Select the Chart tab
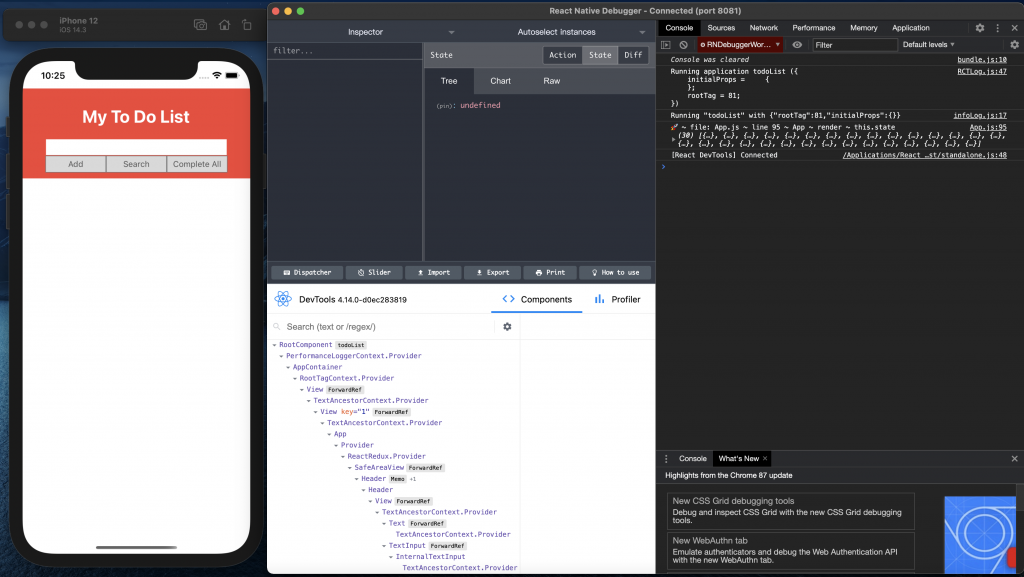Image resolution: width=1024 pixels, height=577 pixels. pyautogui.click(x=500, y=81)
